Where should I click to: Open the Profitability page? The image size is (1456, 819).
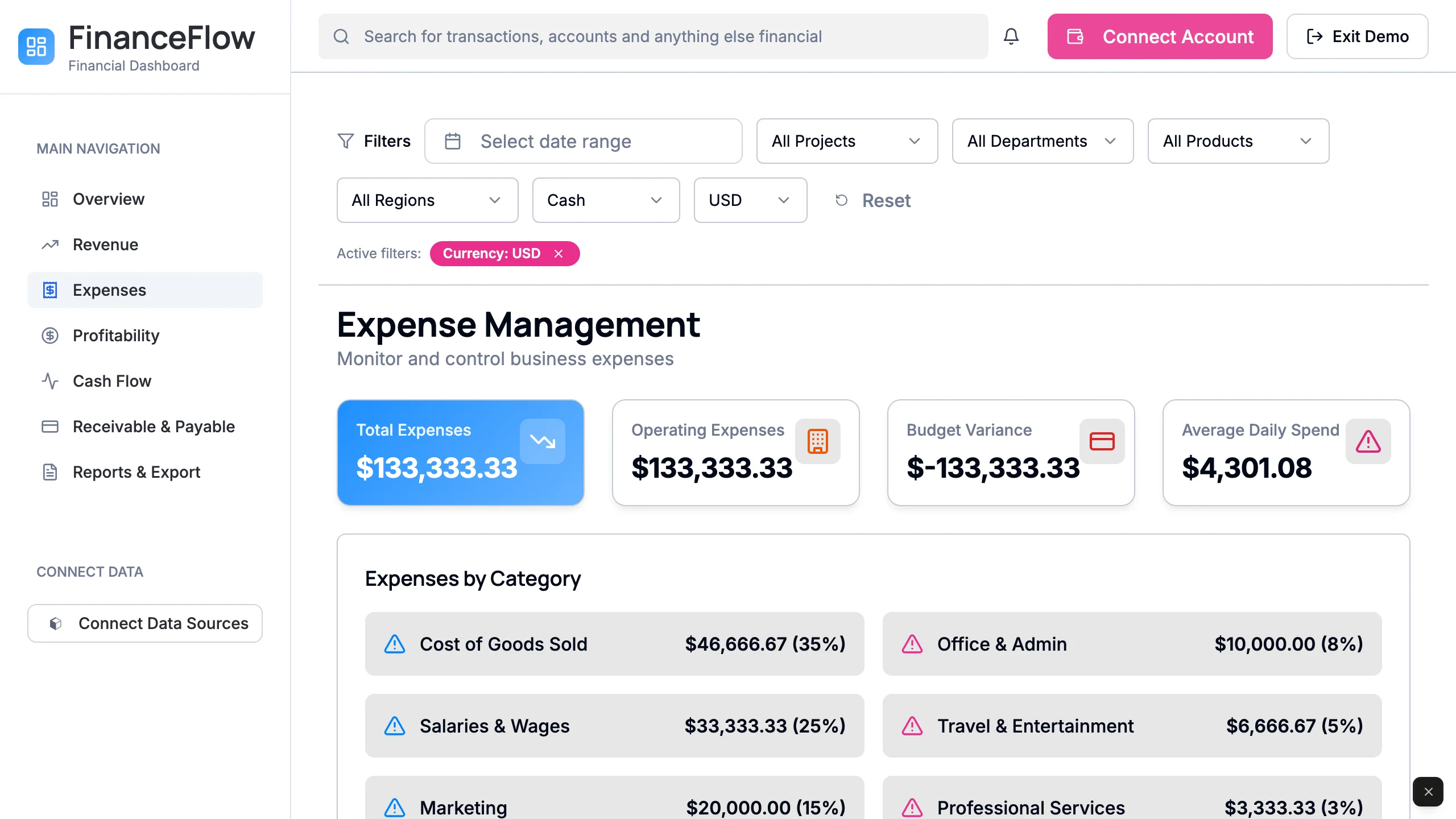[116, 336]
